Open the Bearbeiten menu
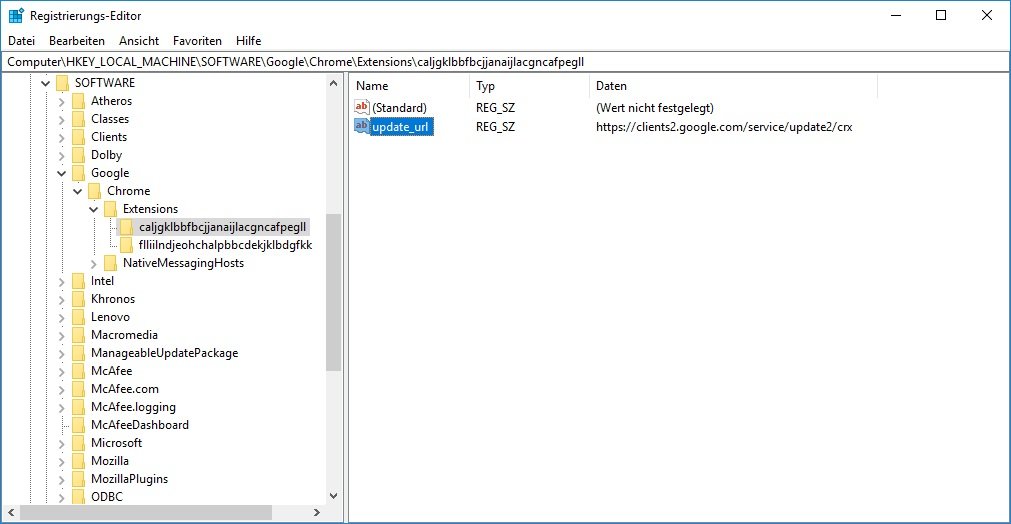The height and width of the screenshot is (524, 1011). click(x=77, y=41)
